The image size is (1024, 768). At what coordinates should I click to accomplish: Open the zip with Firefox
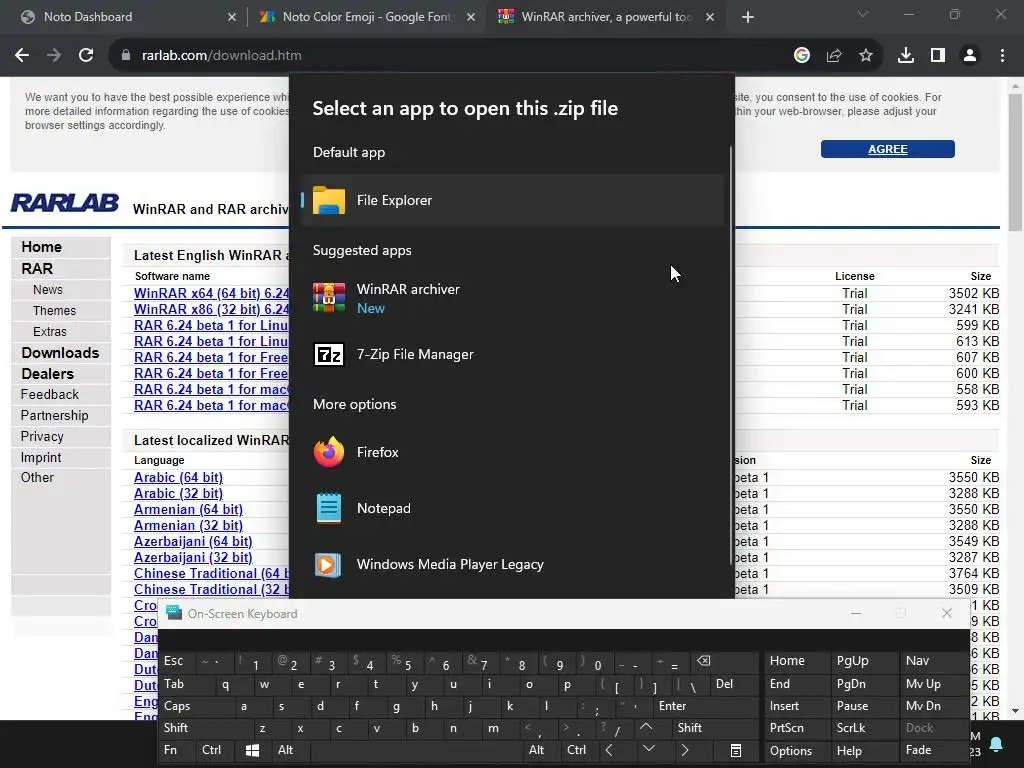pos(513,452)
